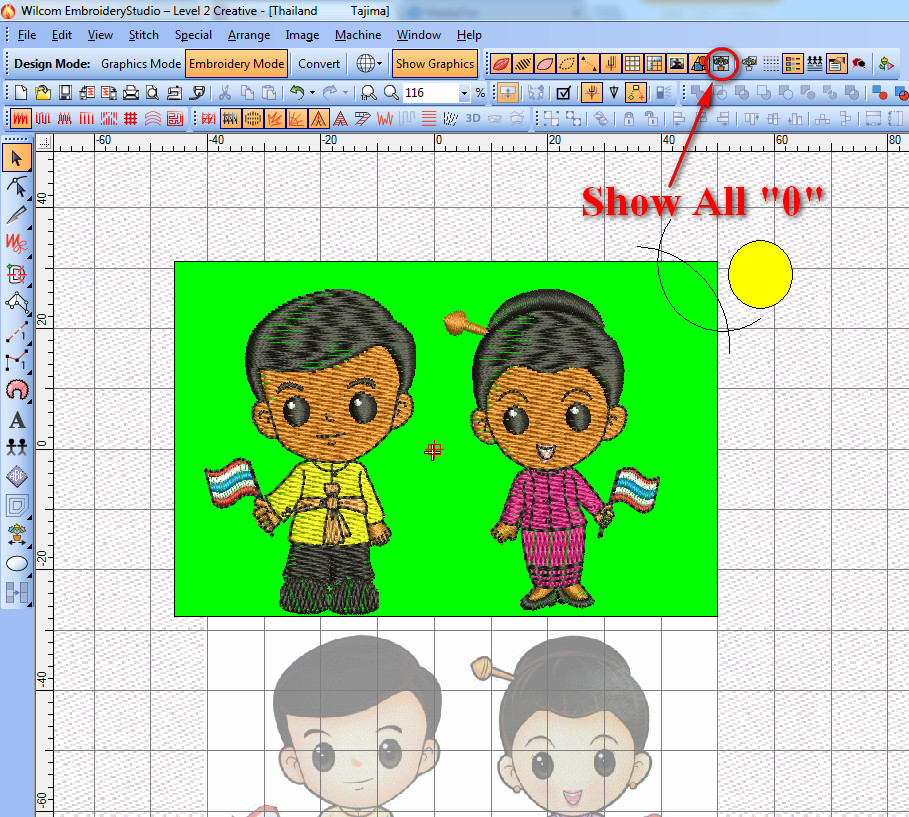Click the Embroidery Mode button

[x=237, y=64]
